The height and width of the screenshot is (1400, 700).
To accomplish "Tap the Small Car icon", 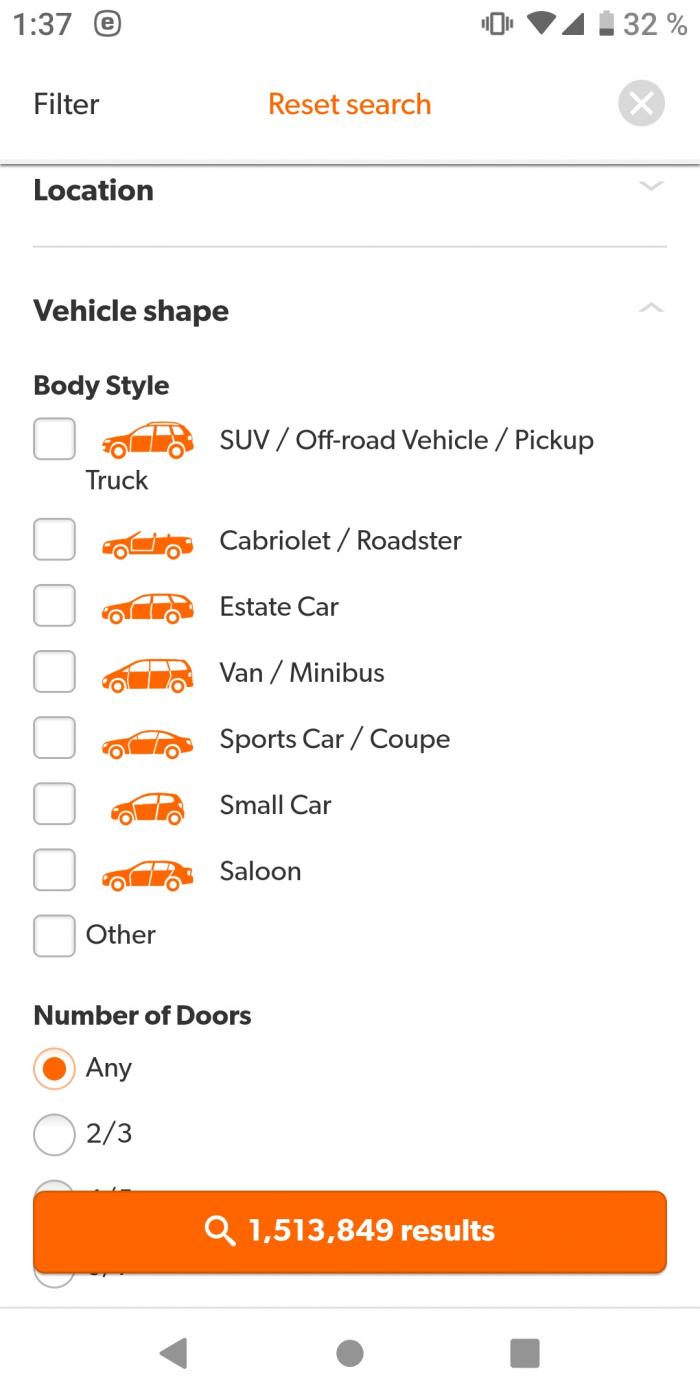I will point(147,806).
